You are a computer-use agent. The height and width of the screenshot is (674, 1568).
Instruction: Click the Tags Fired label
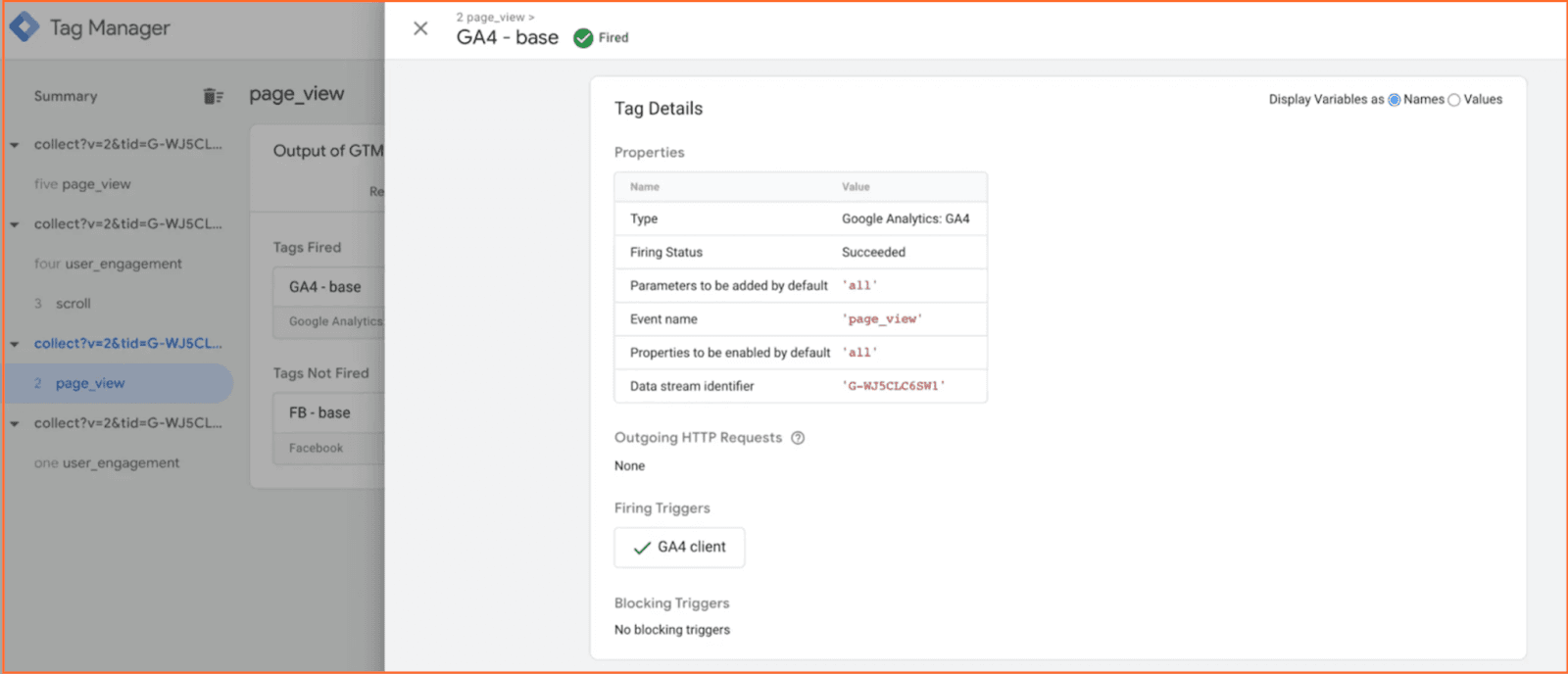308,248
